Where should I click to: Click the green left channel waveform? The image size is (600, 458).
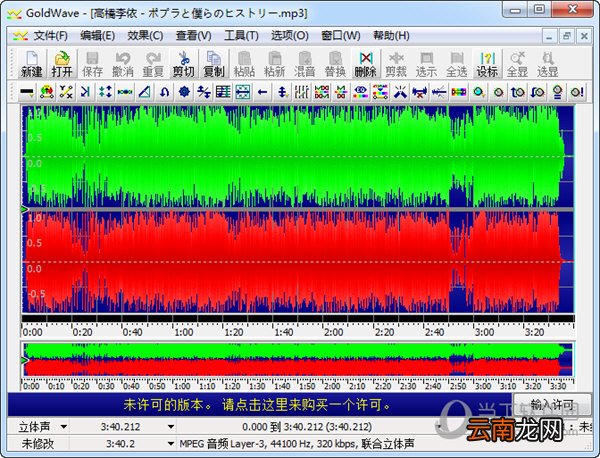click(x=298, y=156)
